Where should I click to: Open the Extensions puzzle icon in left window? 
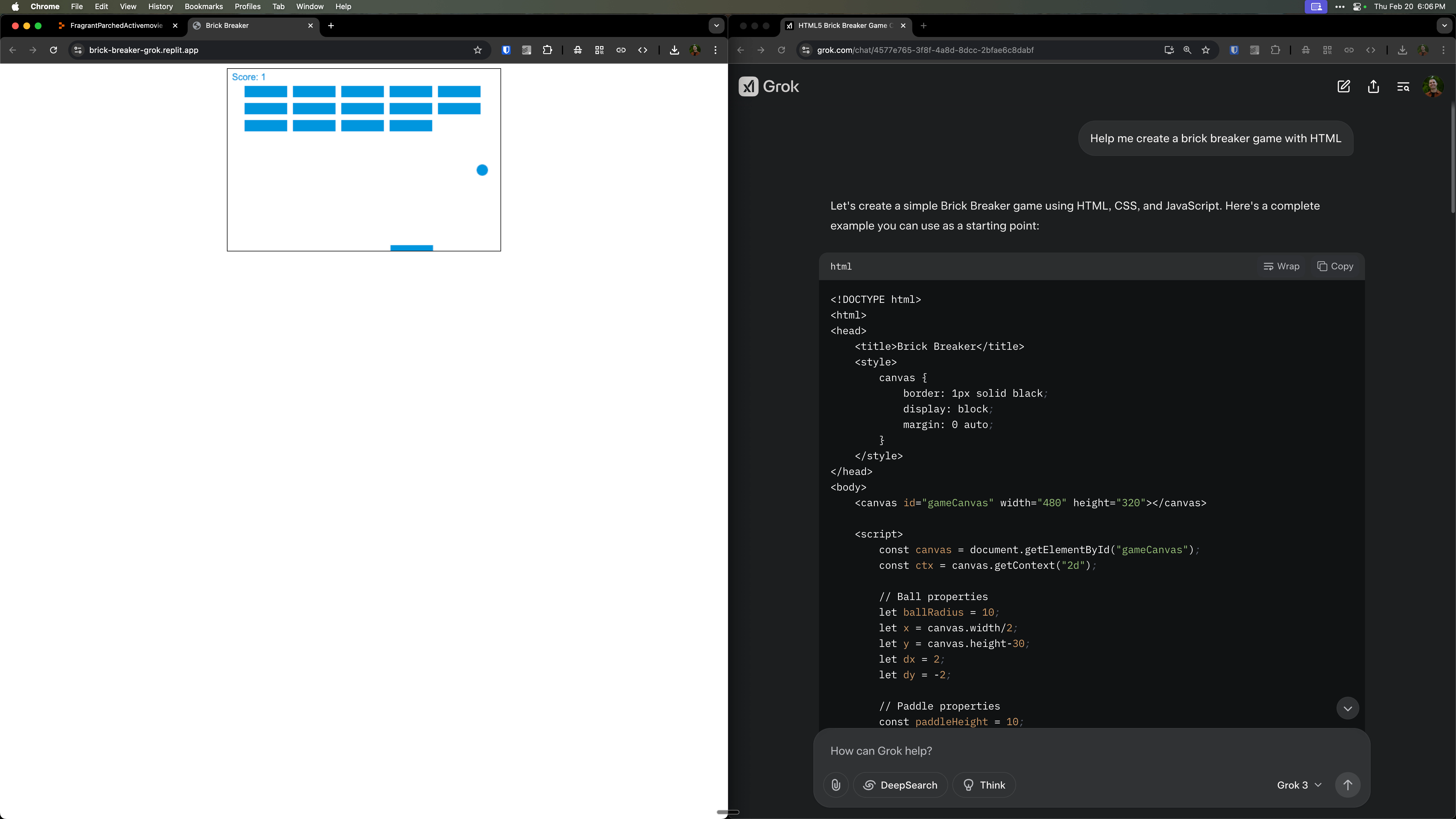547,50
